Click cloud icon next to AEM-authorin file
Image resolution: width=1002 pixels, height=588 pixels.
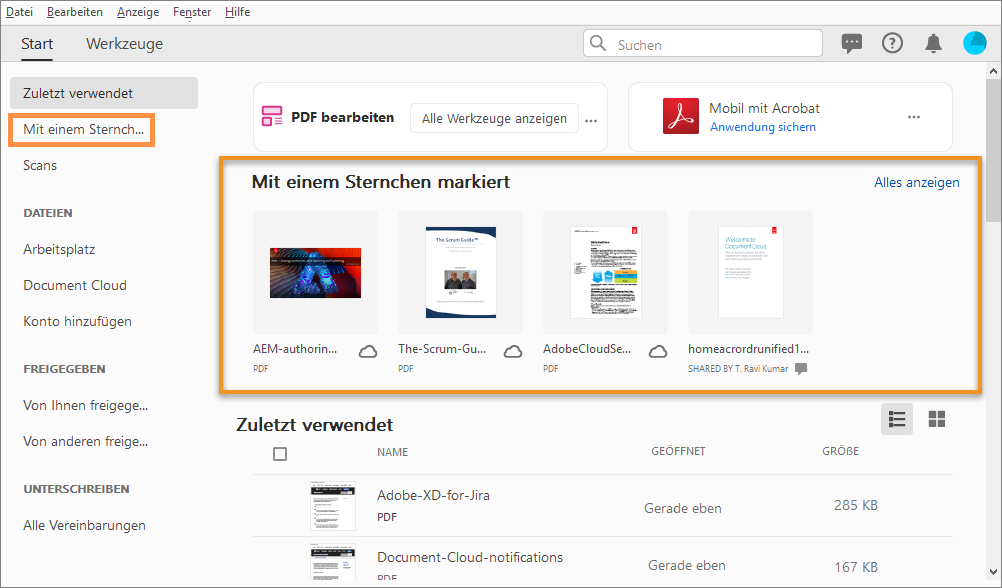tap(367, 352)
